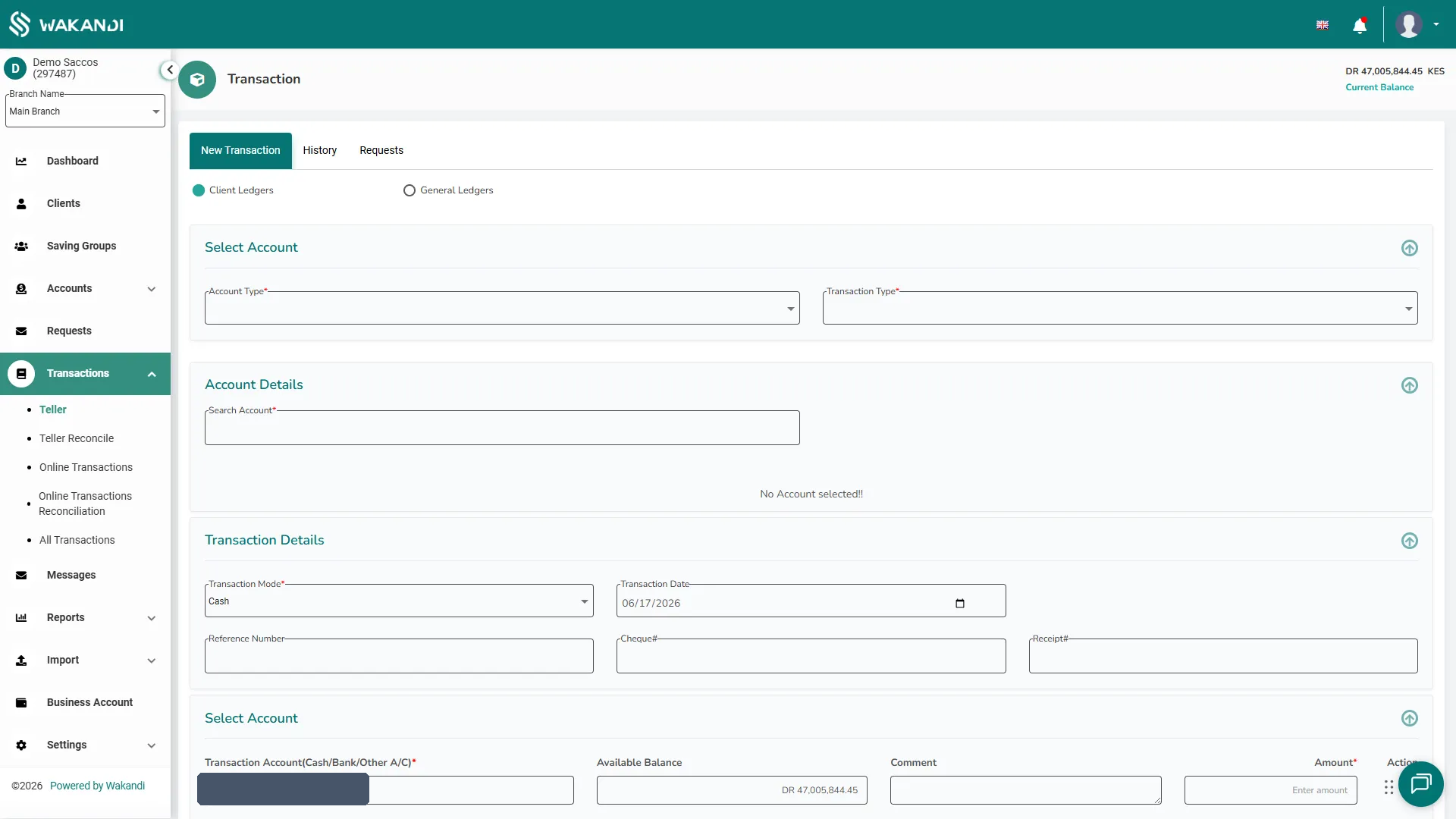Open the Account Type dropdown
Image resolution: width=1456 pixels, height=819 pixels.
(x=502, y=308)
